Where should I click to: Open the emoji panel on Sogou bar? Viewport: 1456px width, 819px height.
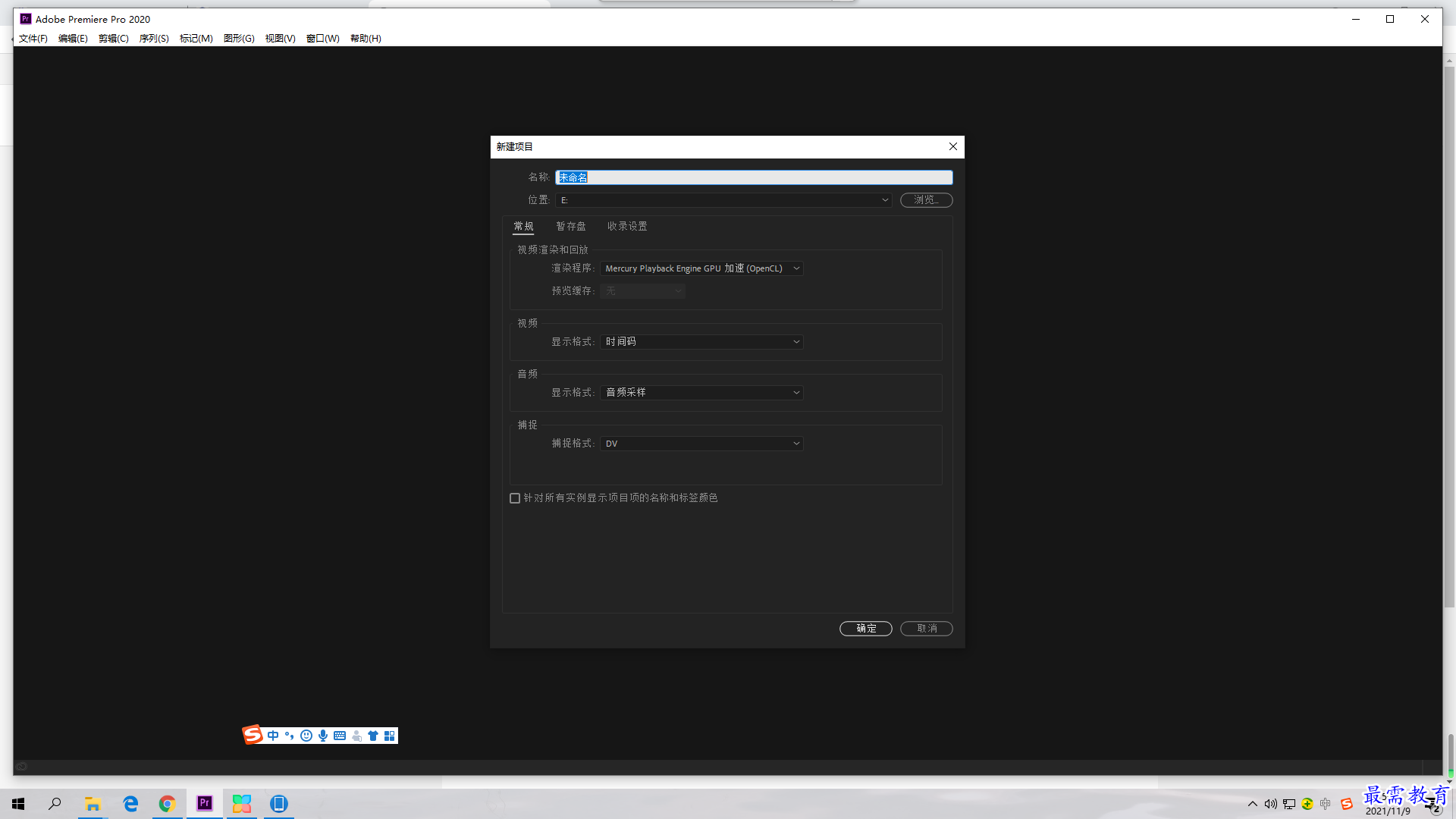click(x=306, y=736)
